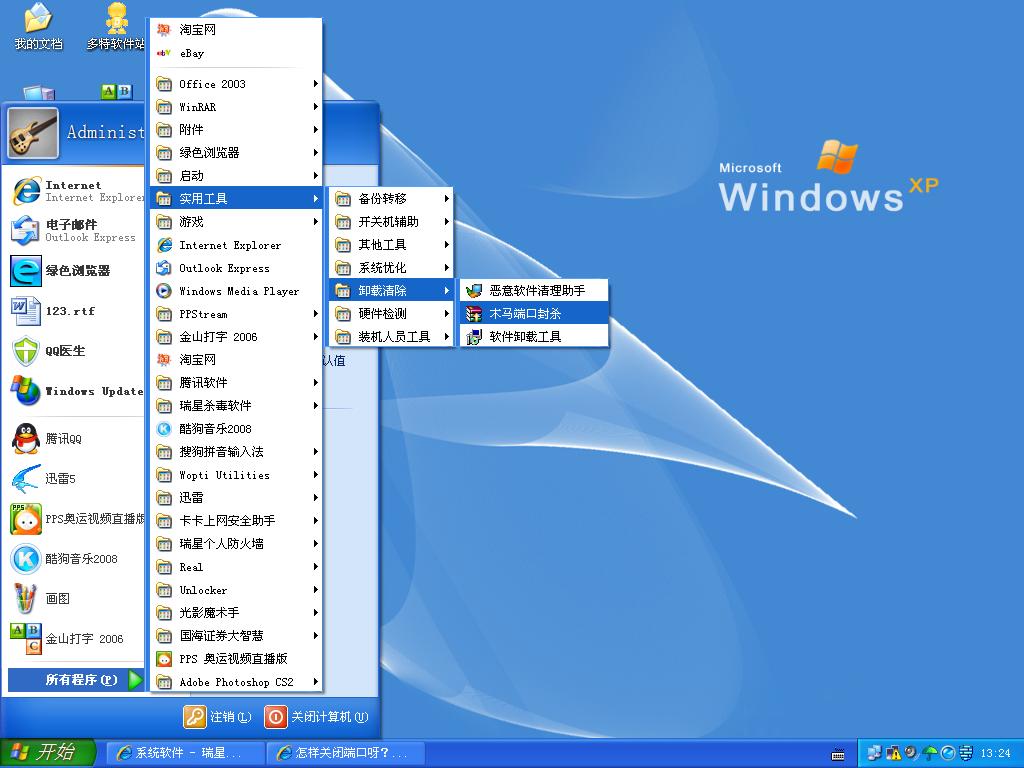1024x768 pixels.
Task: Click 关闭计算机 shutdown button
Action: (x=316, y=717)
